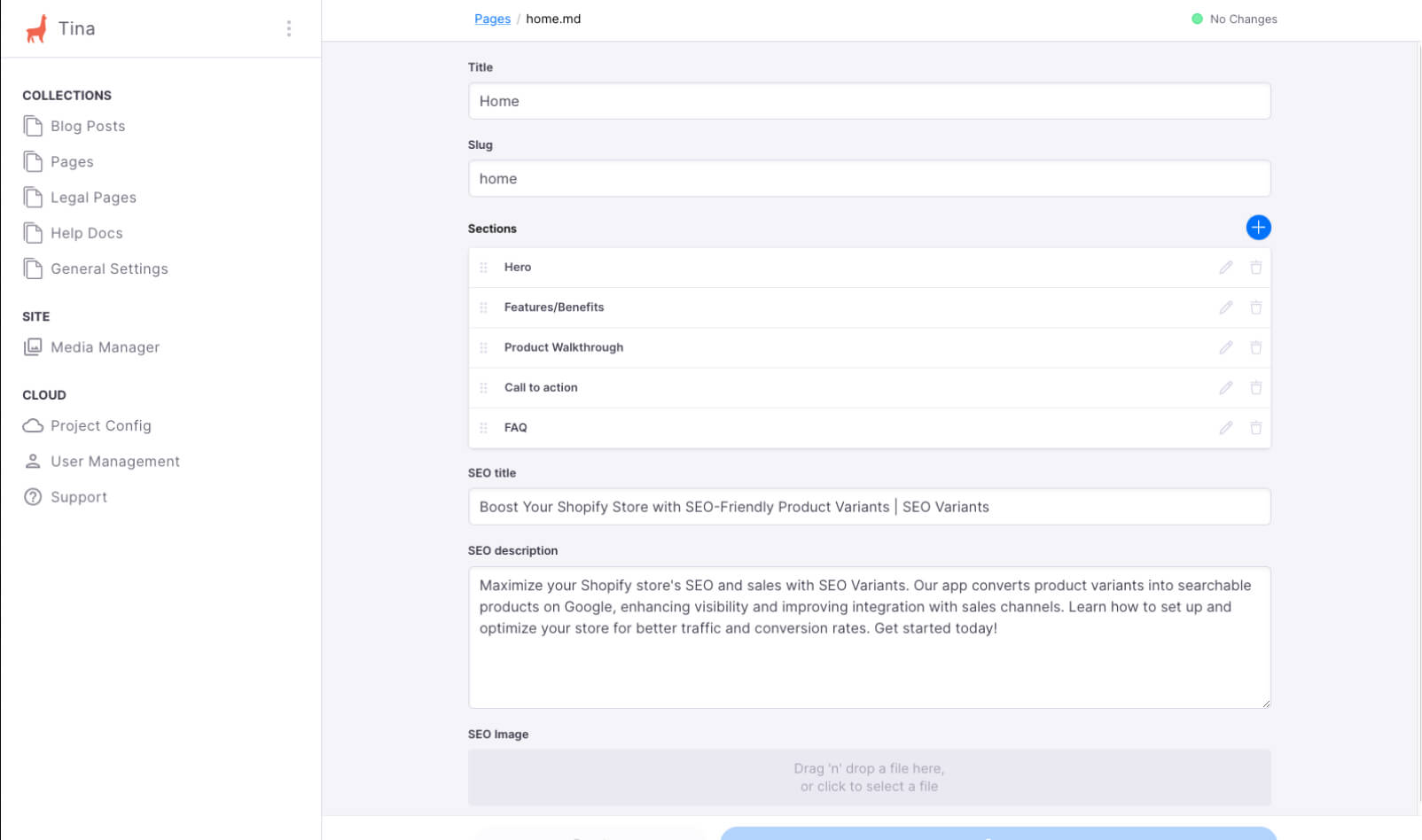This screenshot has width=1422, height=840.
Task: Open the User Management page
Action: (x=114, y=462)
